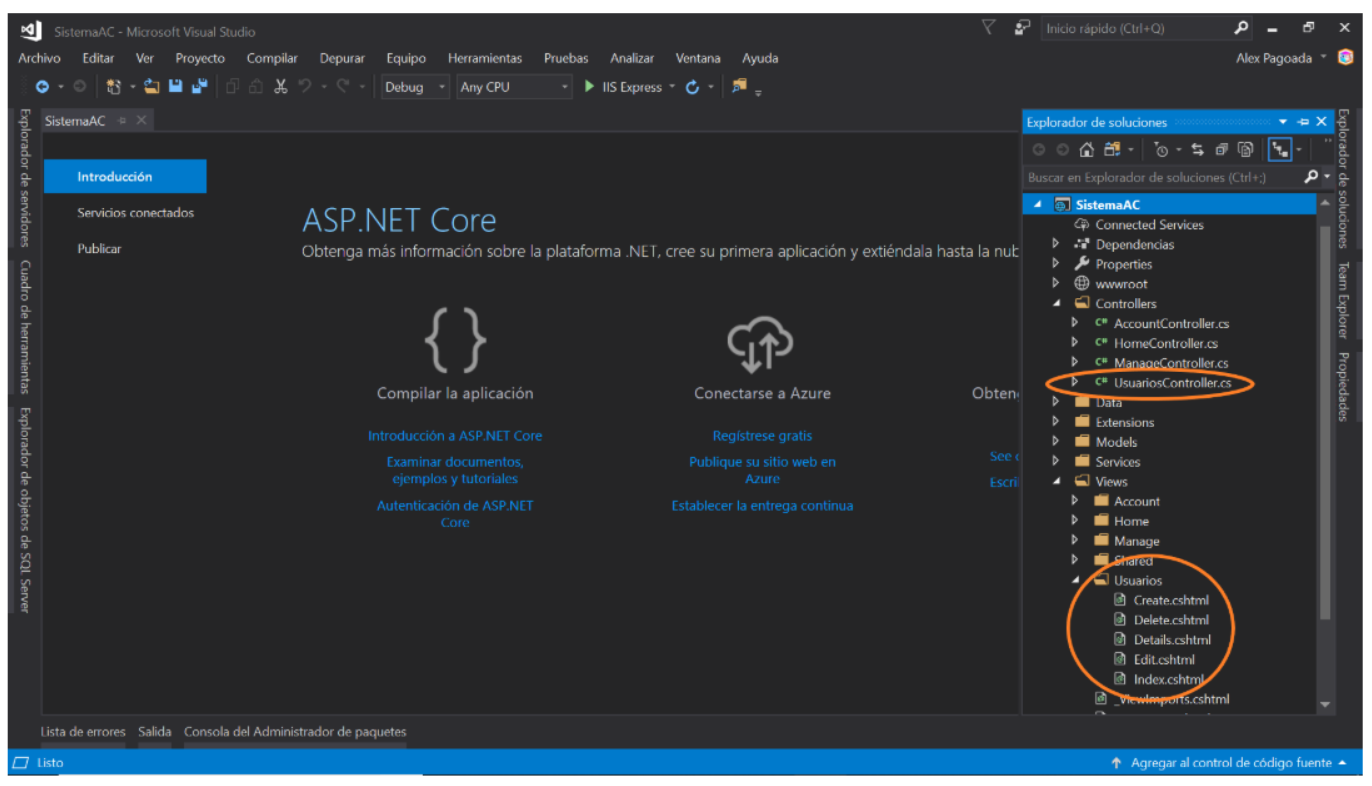Select the Servicios conectados tab
1372x786 pixels.
tap(136, 213)
